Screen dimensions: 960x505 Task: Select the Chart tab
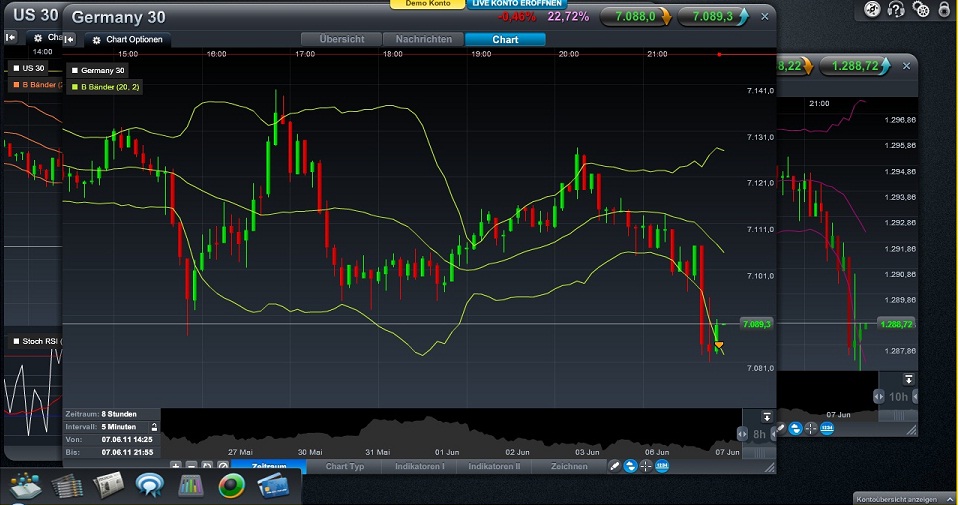505,39
